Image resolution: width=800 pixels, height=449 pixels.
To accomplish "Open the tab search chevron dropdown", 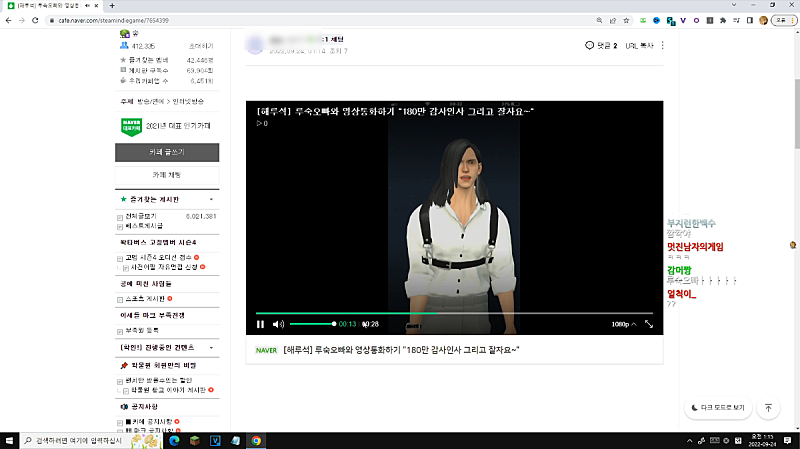I will [734, 5].
